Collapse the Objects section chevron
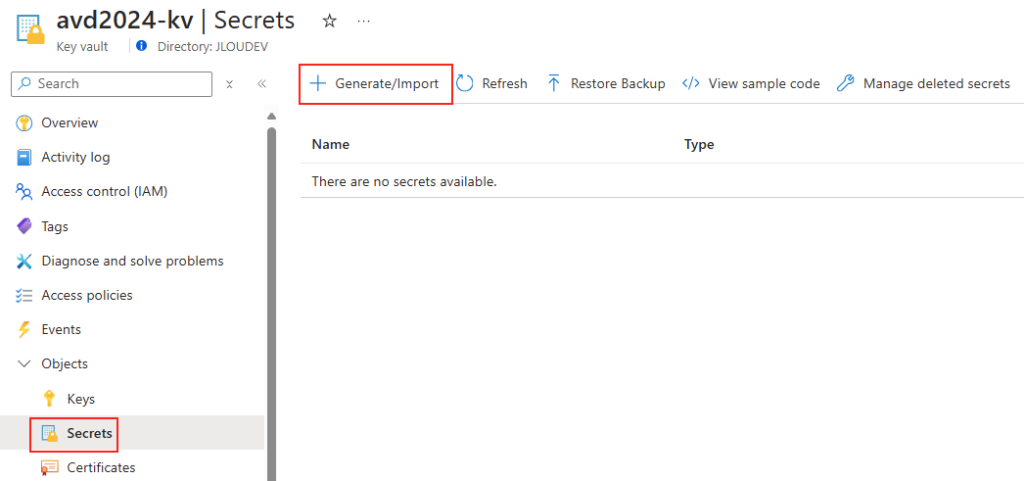Image resolution: width=1024 pixels, height=481 pixels. 24,364
